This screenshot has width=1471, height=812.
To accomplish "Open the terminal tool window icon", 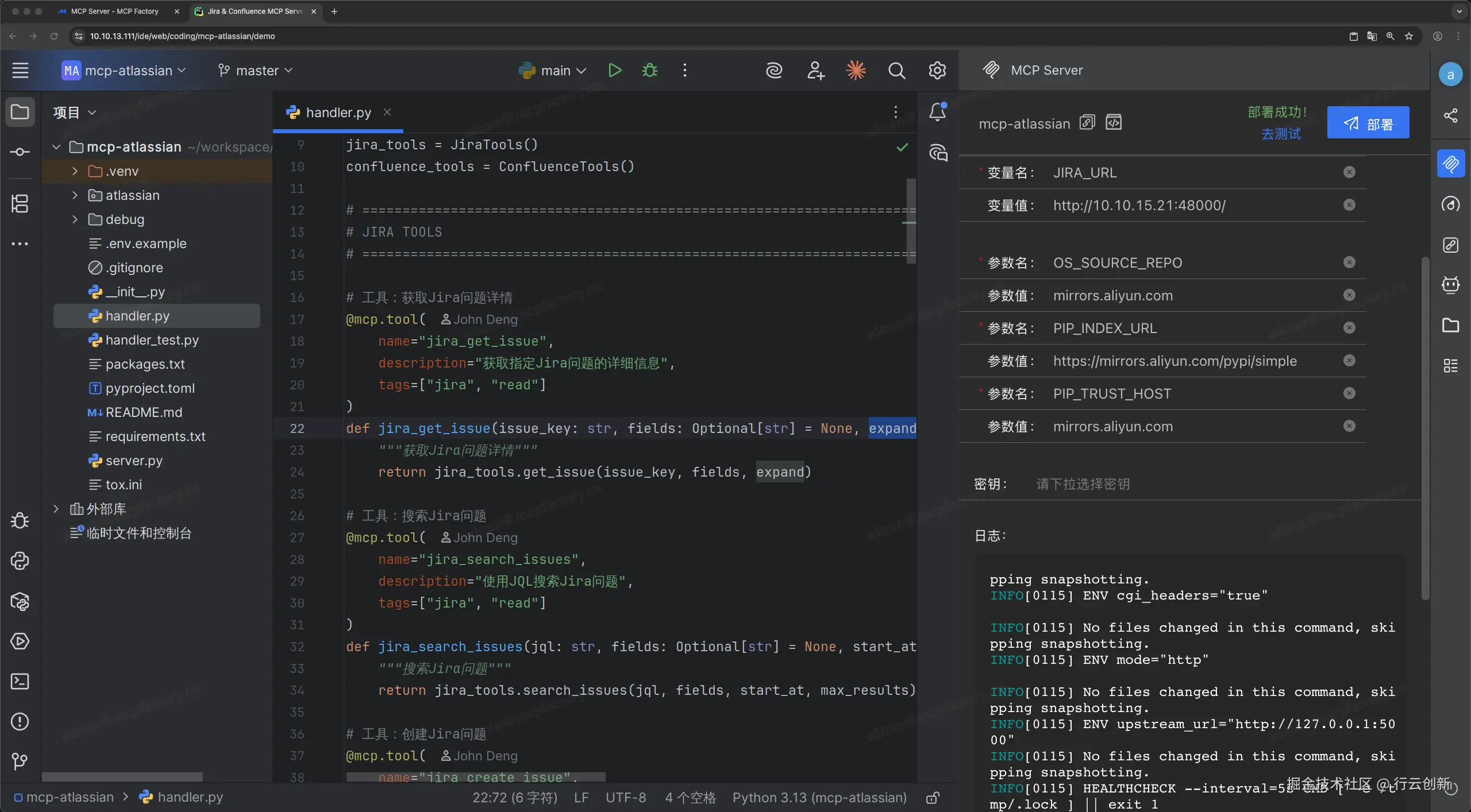I will coord(20,682).
